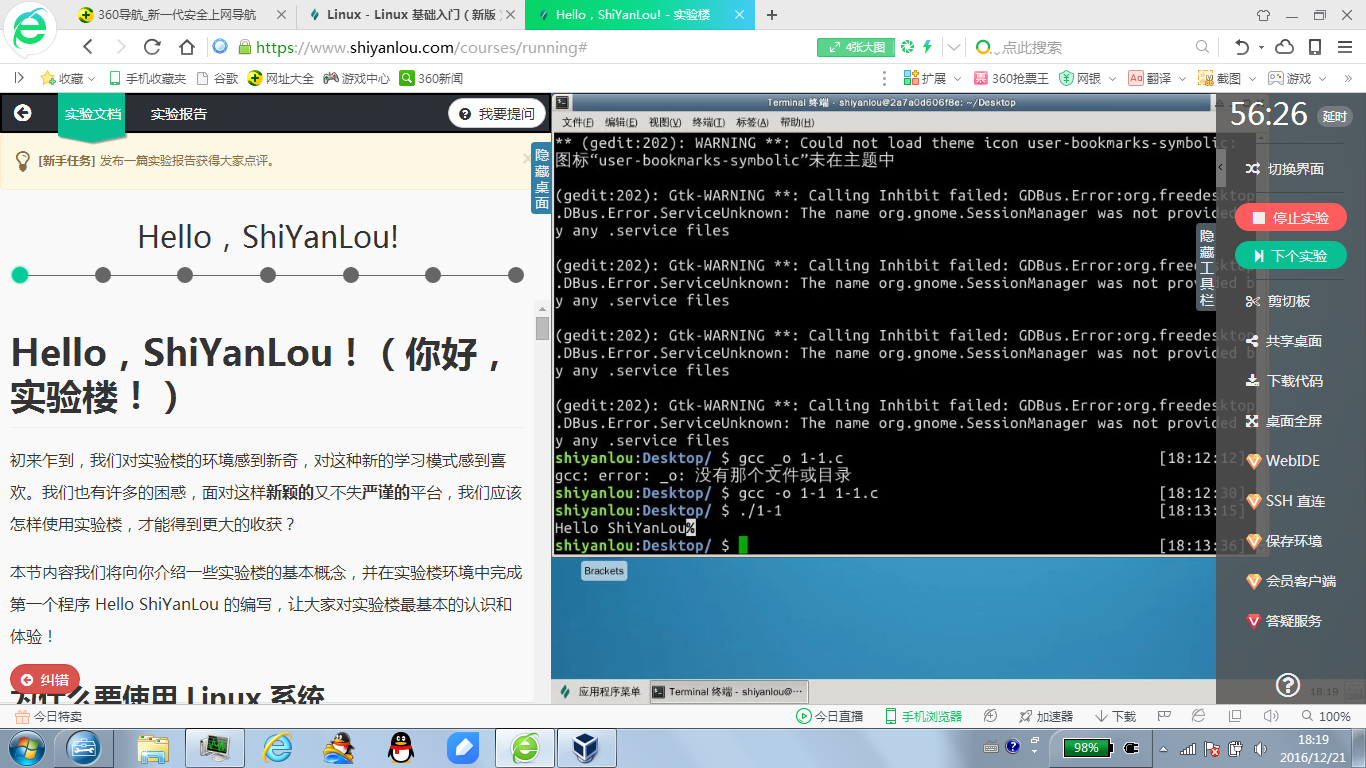Expand the address bar dropdown chevron
The image size is (1366, 768).
coord(954,47)
